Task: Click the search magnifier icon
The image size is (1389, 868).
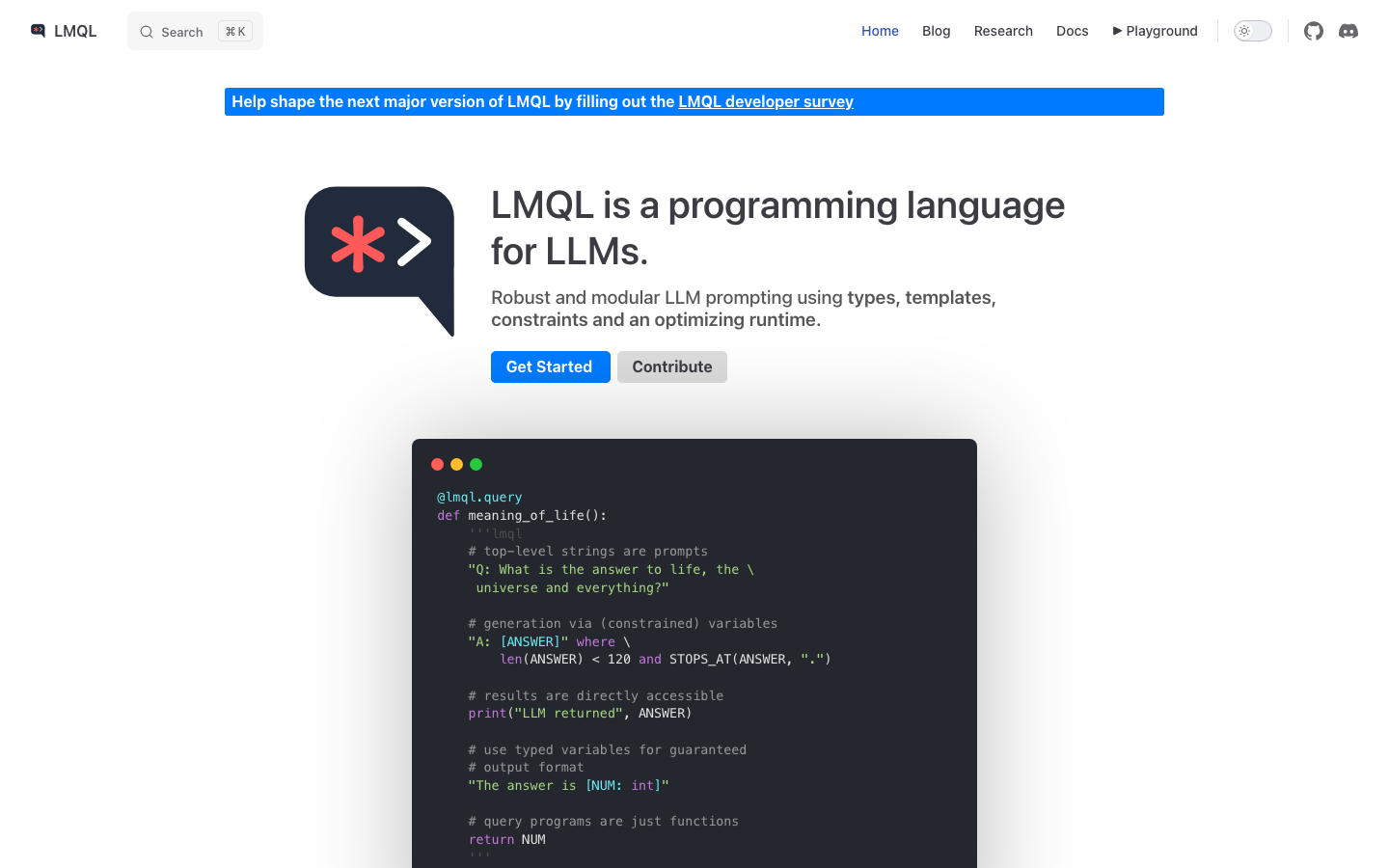Action: (x=147, y=32)
